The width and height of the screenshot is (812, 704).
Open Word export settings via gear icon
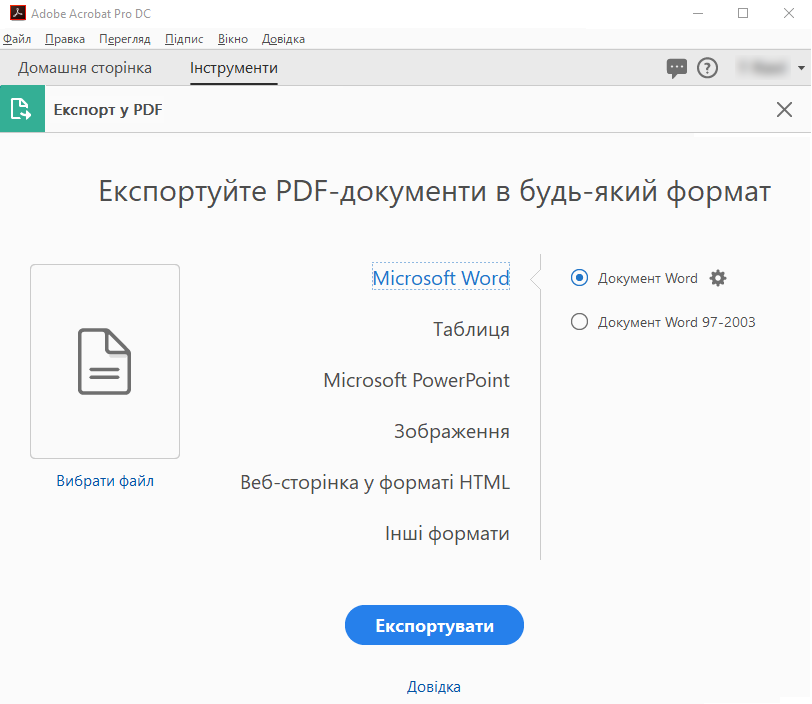(718, 278)
